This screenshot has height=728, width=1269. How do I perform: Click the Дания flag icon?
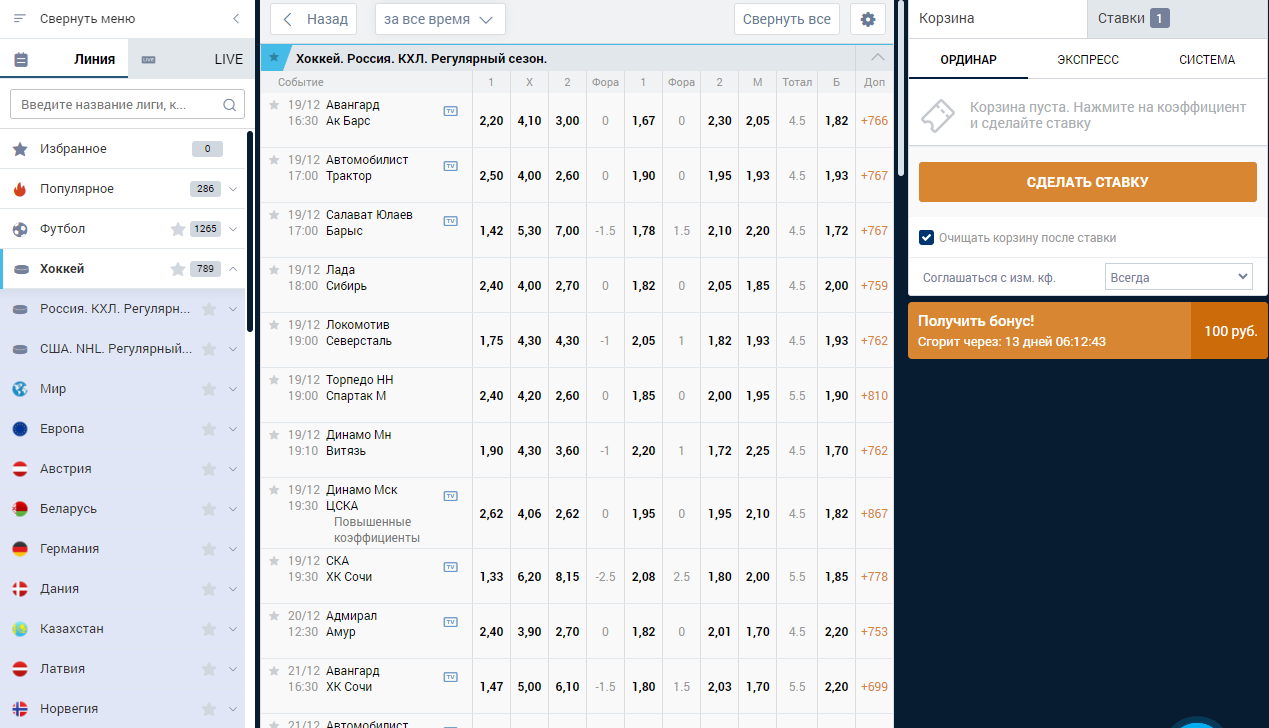click(x=20, y=589)
